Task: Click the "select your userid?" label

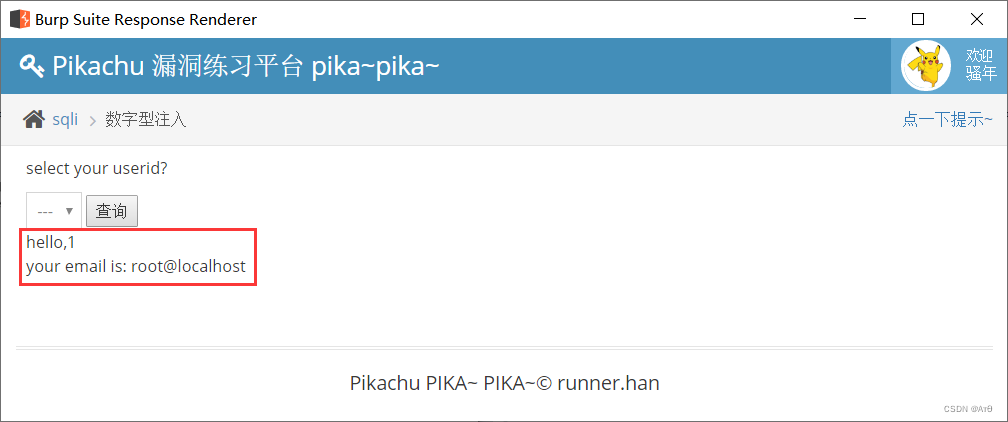Action: coord(97,168)
